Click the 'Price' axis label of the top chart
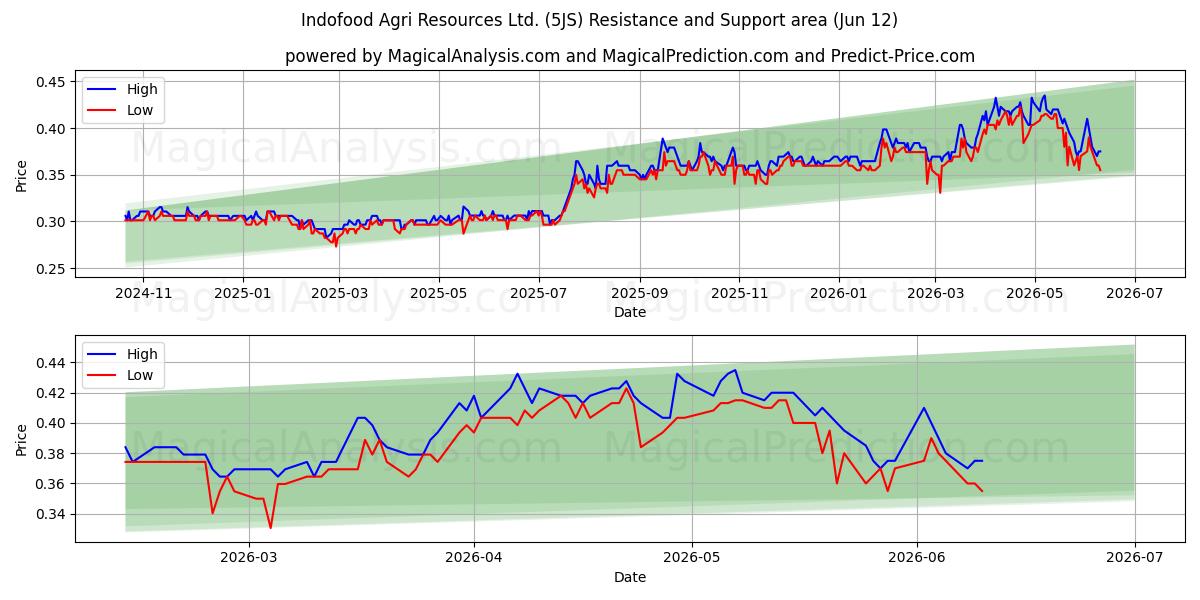The height and width of the screenshot is (600, 1200). (22, 175)
